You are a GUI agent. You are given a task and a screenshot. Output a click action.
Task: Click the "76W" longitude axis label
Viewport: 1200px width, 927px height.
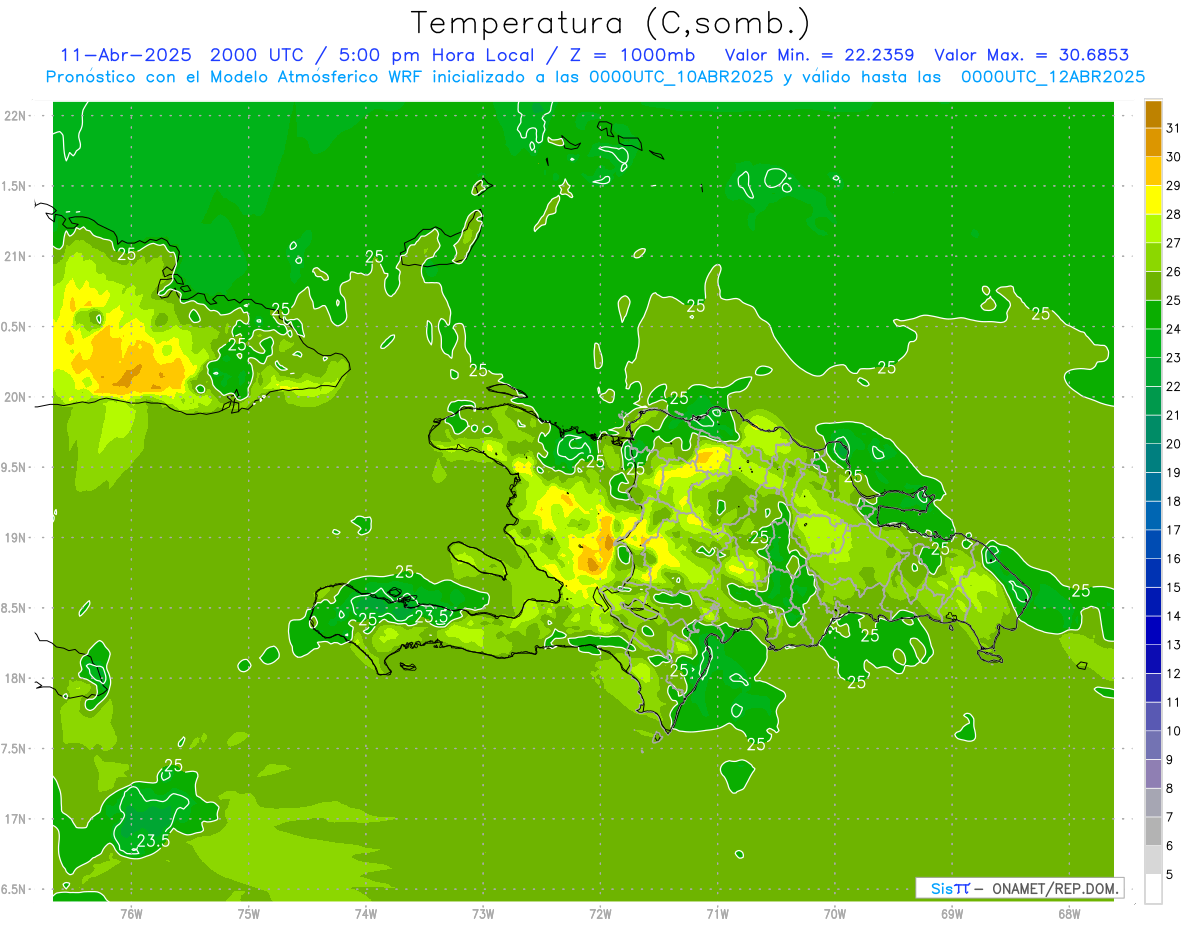click(131, 913)
